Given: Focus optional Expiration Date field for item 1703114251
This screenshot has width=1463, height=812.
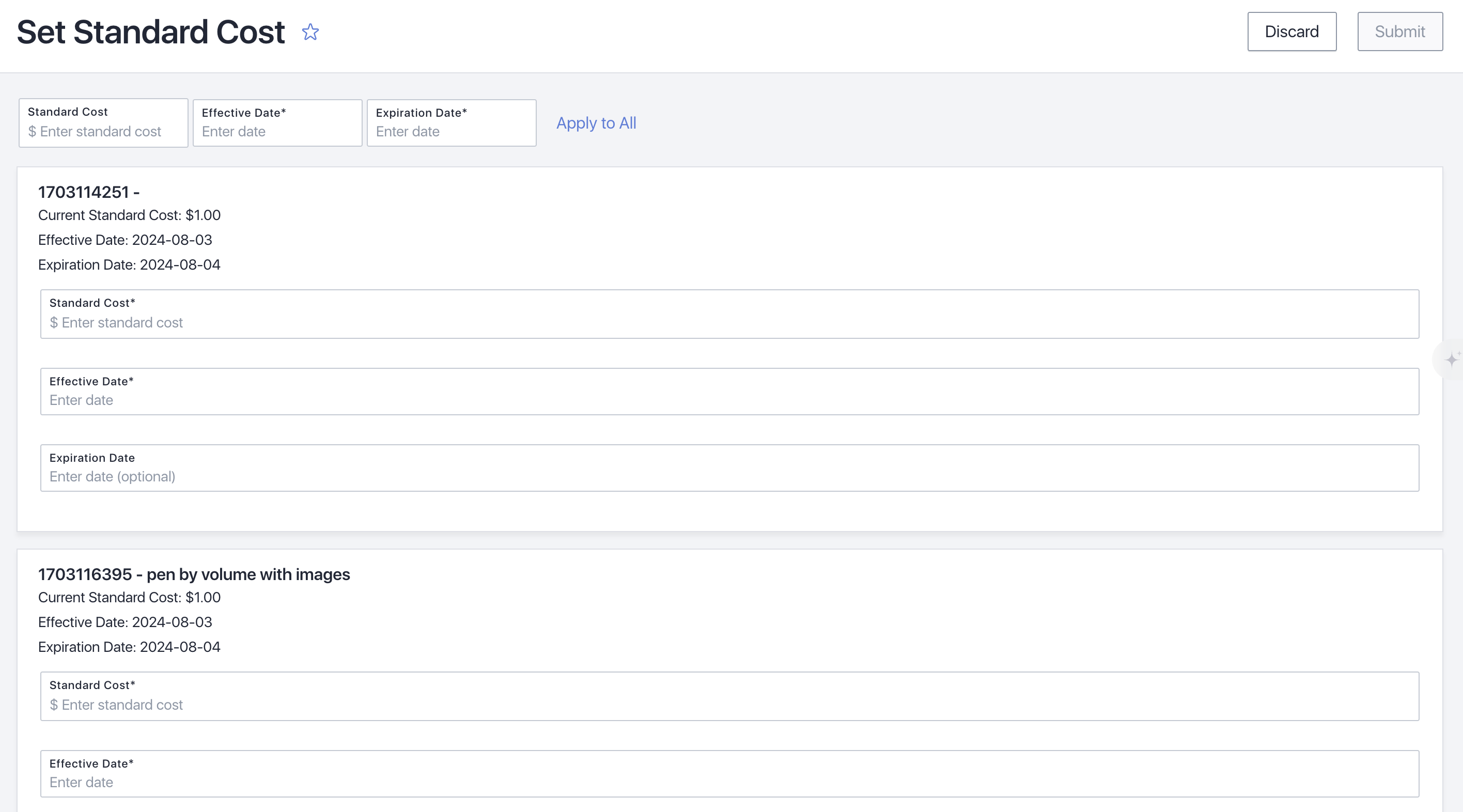Looking at the screenshot, I should [x=730, y=468].
